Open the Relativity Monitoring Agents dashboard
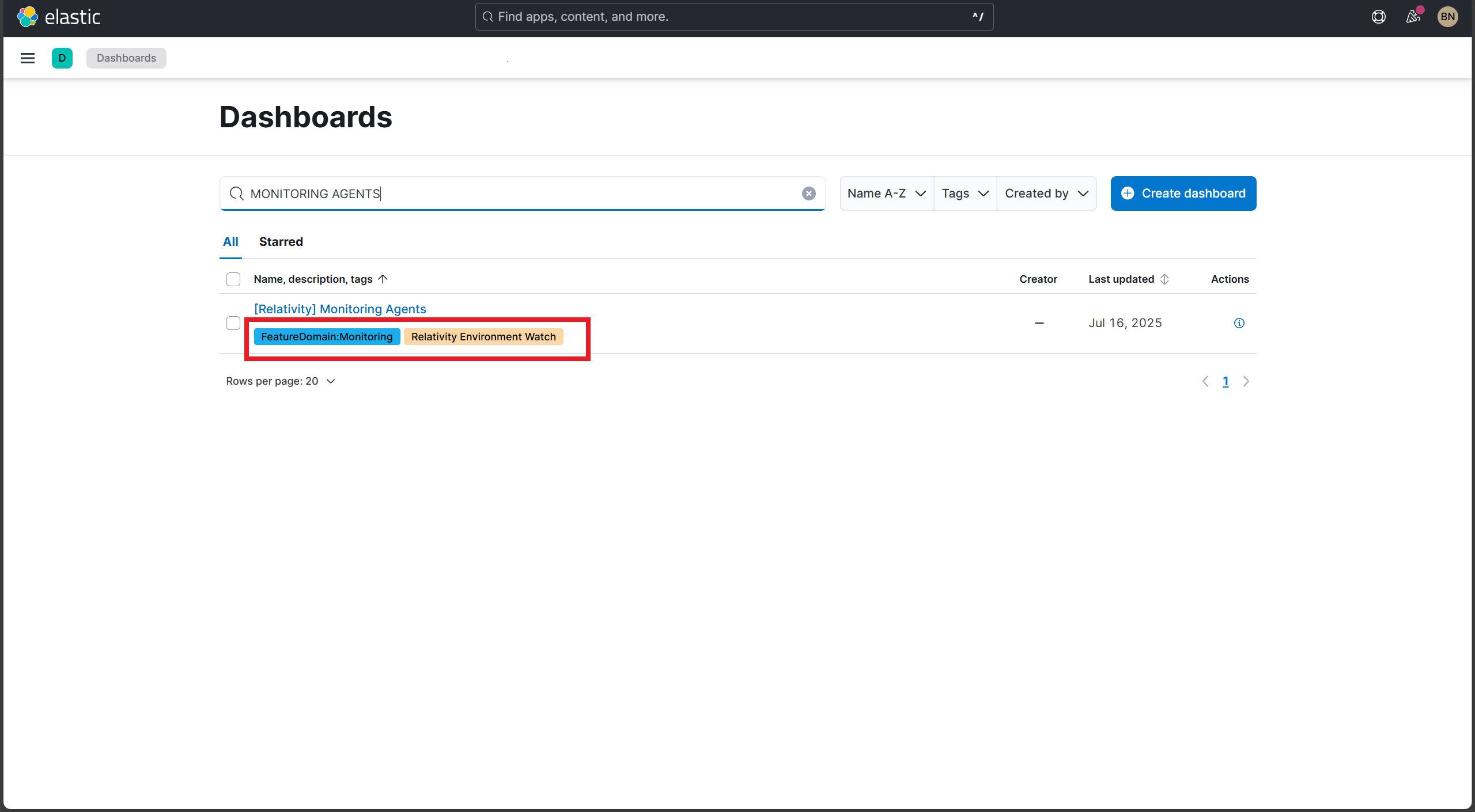1475x812 pixels. (340, 309)
